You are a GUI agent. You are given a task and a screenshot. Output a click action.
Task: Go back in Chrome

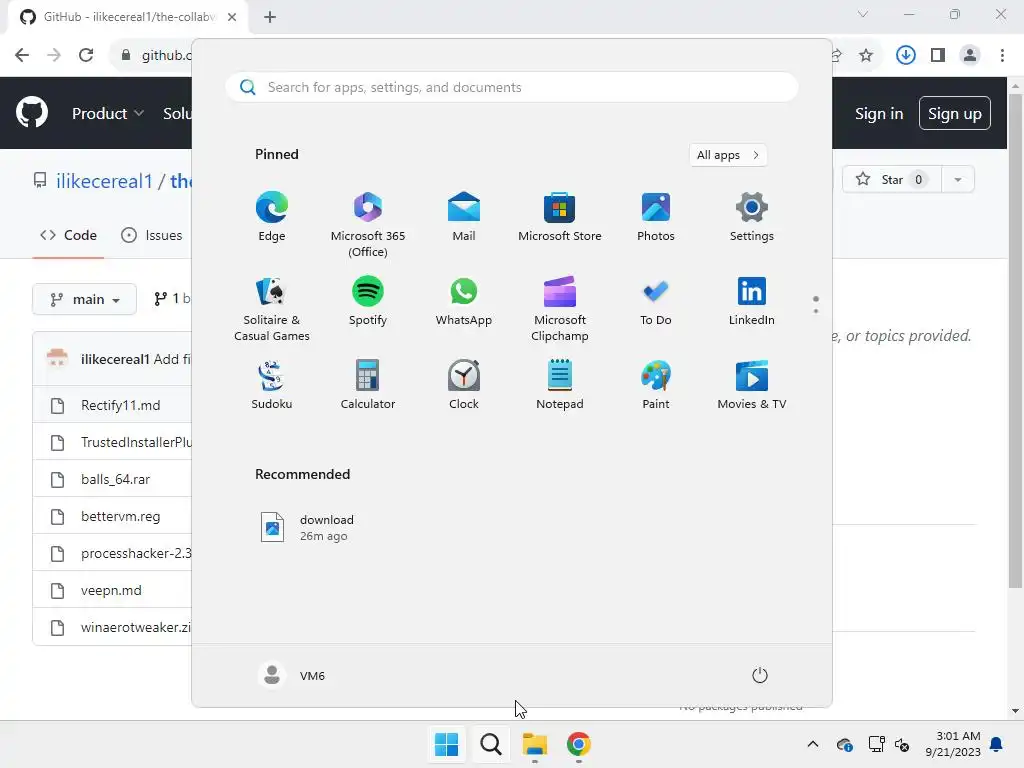(x=22, y=55)
